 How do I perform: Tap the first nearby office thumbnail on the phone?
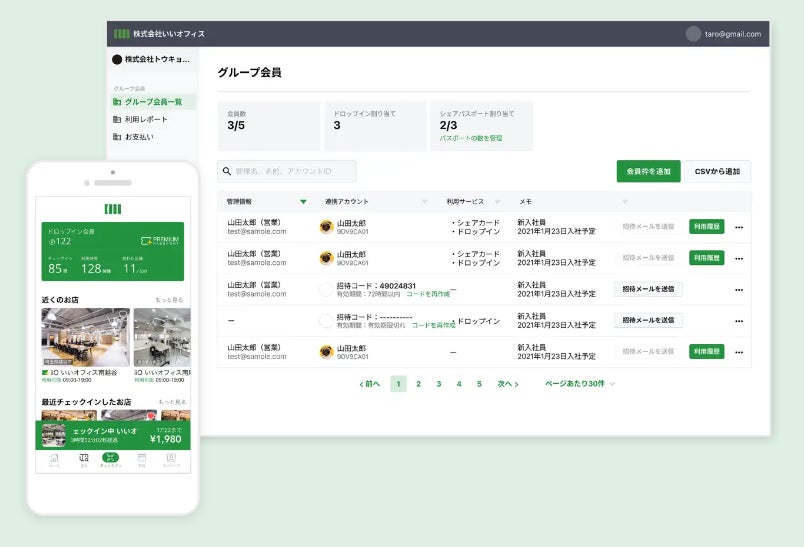(86, 337)
